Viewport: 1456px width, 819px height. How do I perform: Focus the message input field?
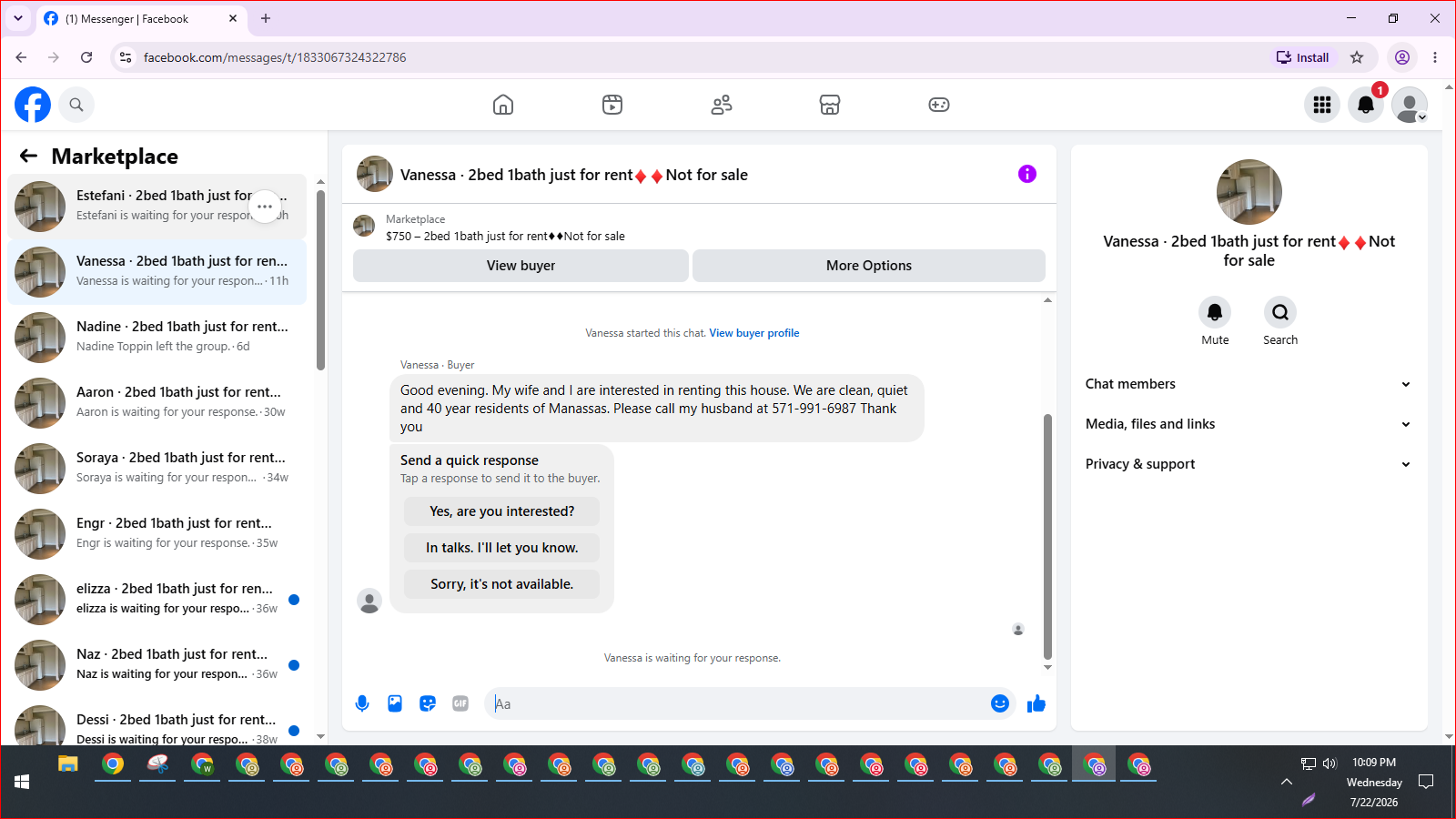pos(737,703)
